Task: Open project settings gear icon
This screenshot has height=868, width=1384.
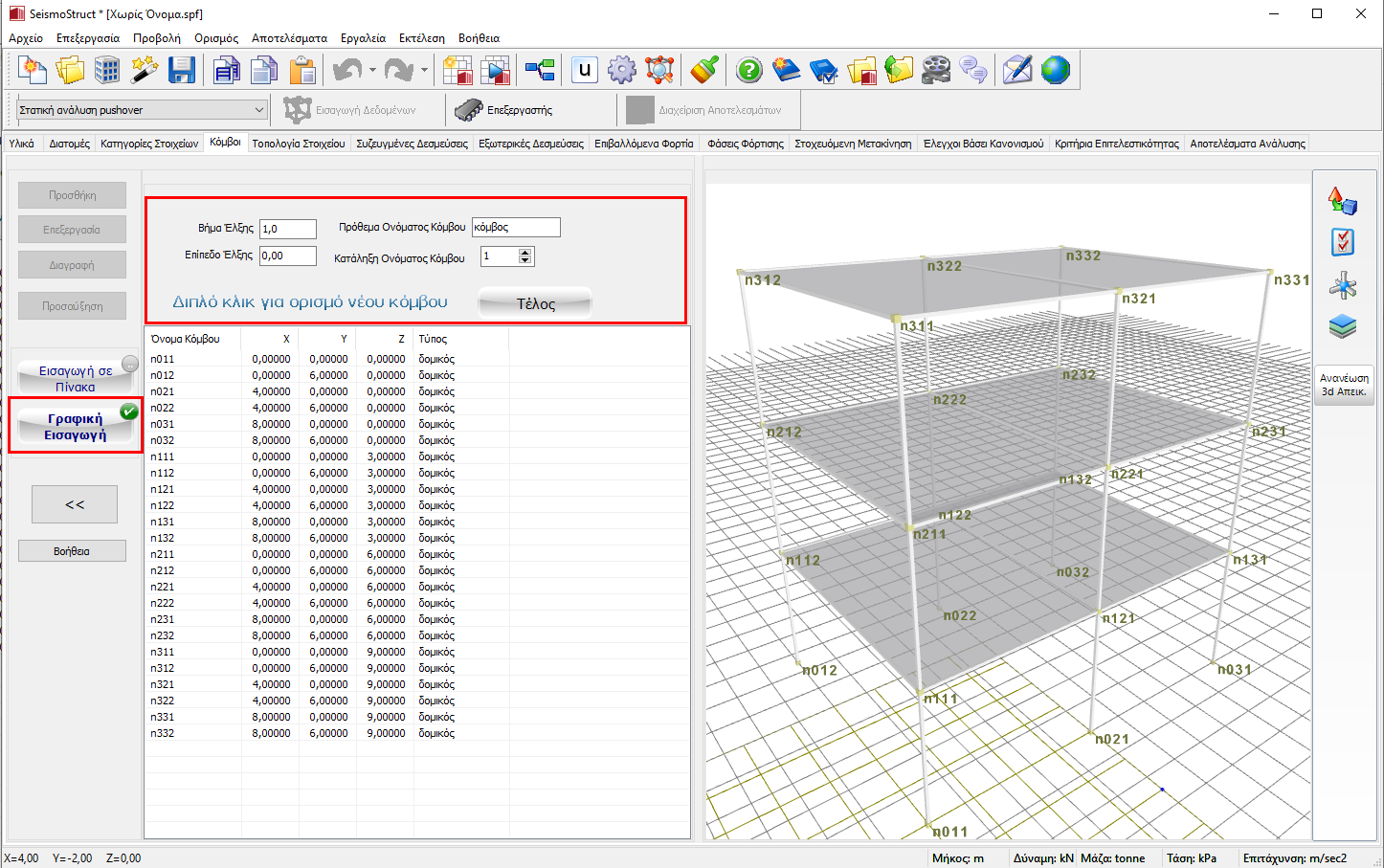Action: coord(621,70)
